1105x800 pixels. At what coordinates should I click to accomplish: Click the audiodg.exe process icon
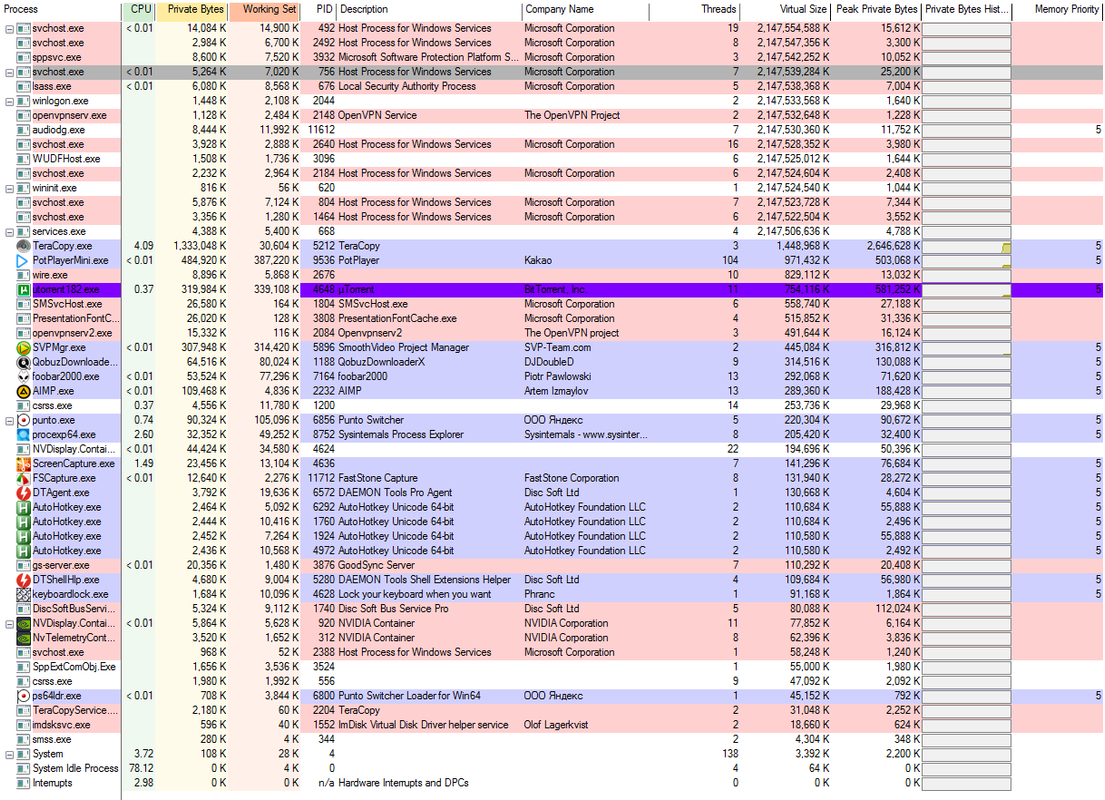(x=23, y=130)
